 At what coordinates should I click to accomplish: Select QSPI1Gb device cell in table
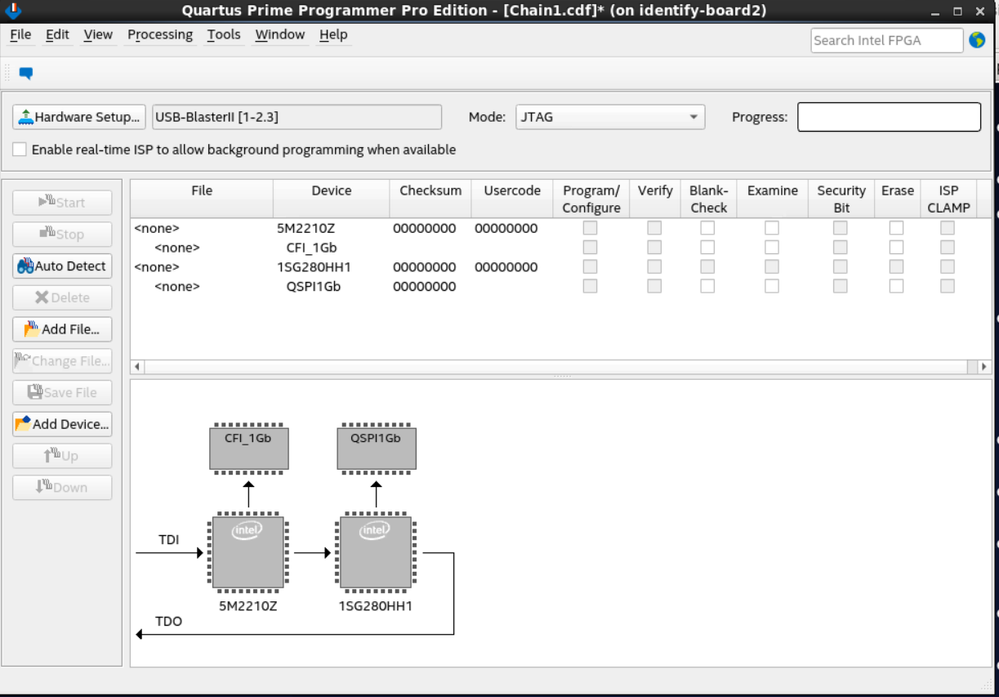point(313,287)
